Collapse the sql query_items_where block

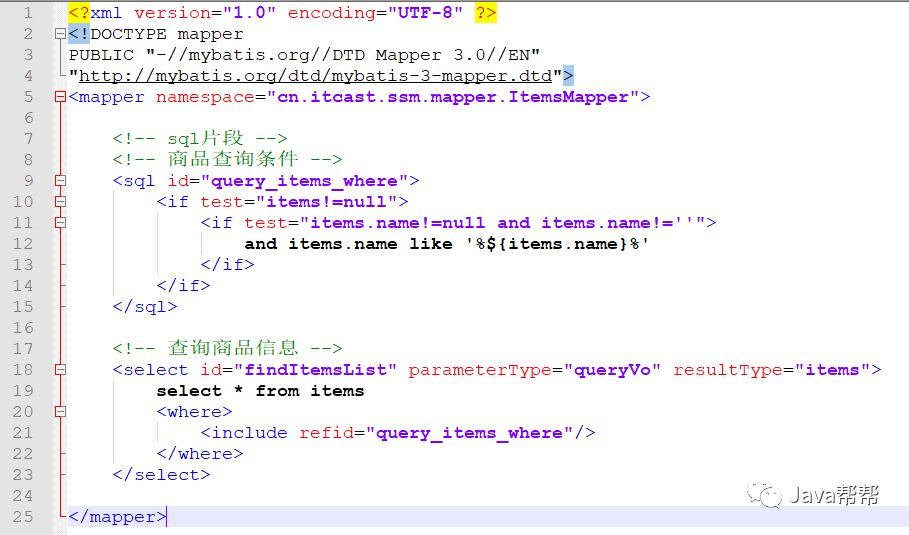(61, 181)
